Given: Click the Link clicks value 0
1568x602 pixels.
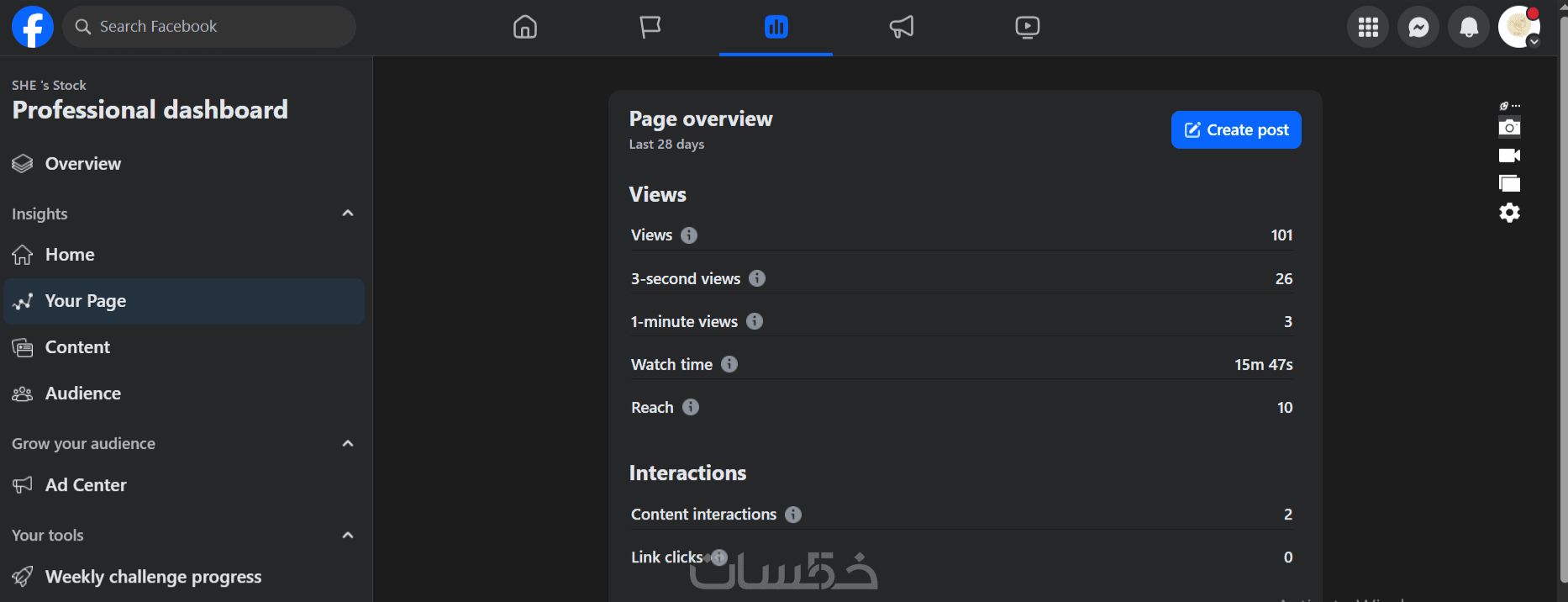Looking at the screenshot, I should pos(1288,557).
